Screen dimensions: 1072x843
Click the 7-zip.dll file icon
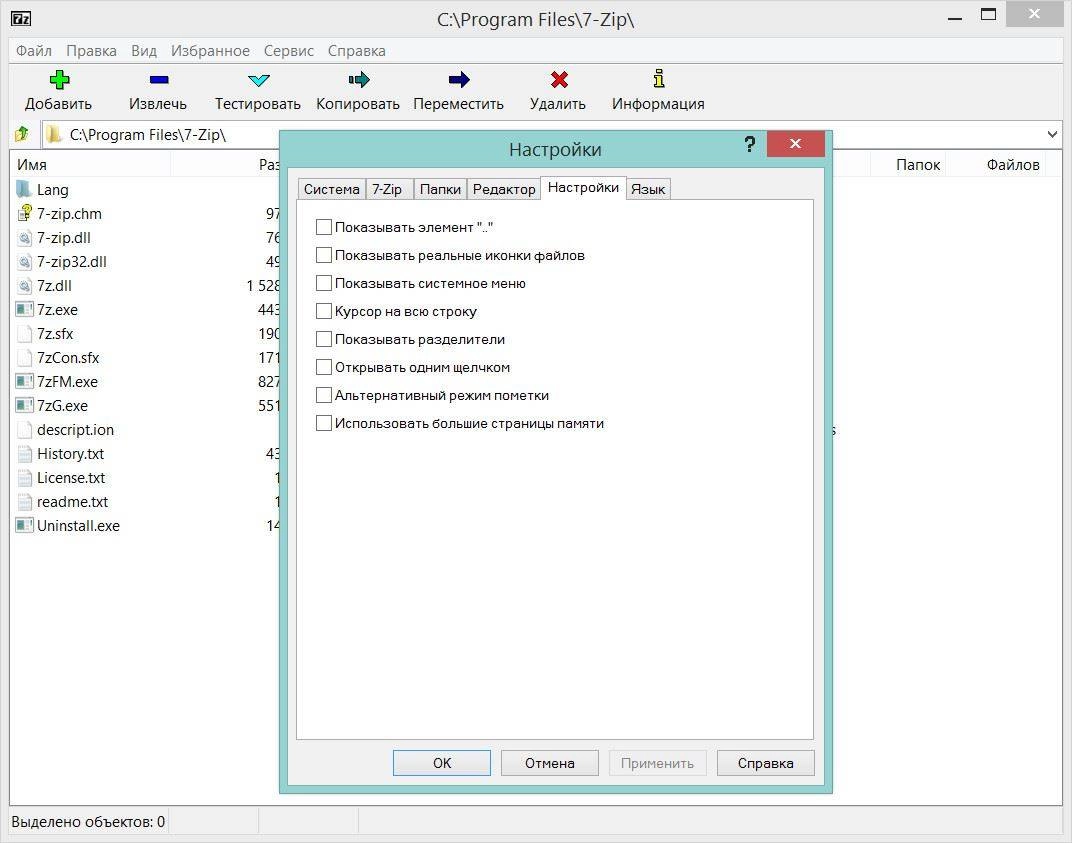[24, 237]
